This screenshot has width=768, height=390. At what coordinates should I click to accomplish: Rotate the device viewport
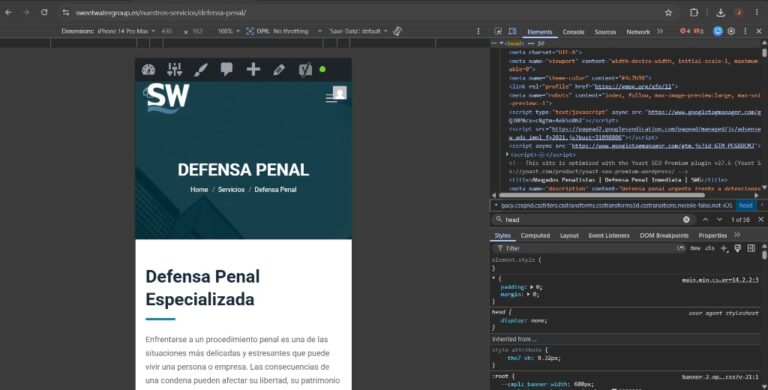tap(397, 31)
